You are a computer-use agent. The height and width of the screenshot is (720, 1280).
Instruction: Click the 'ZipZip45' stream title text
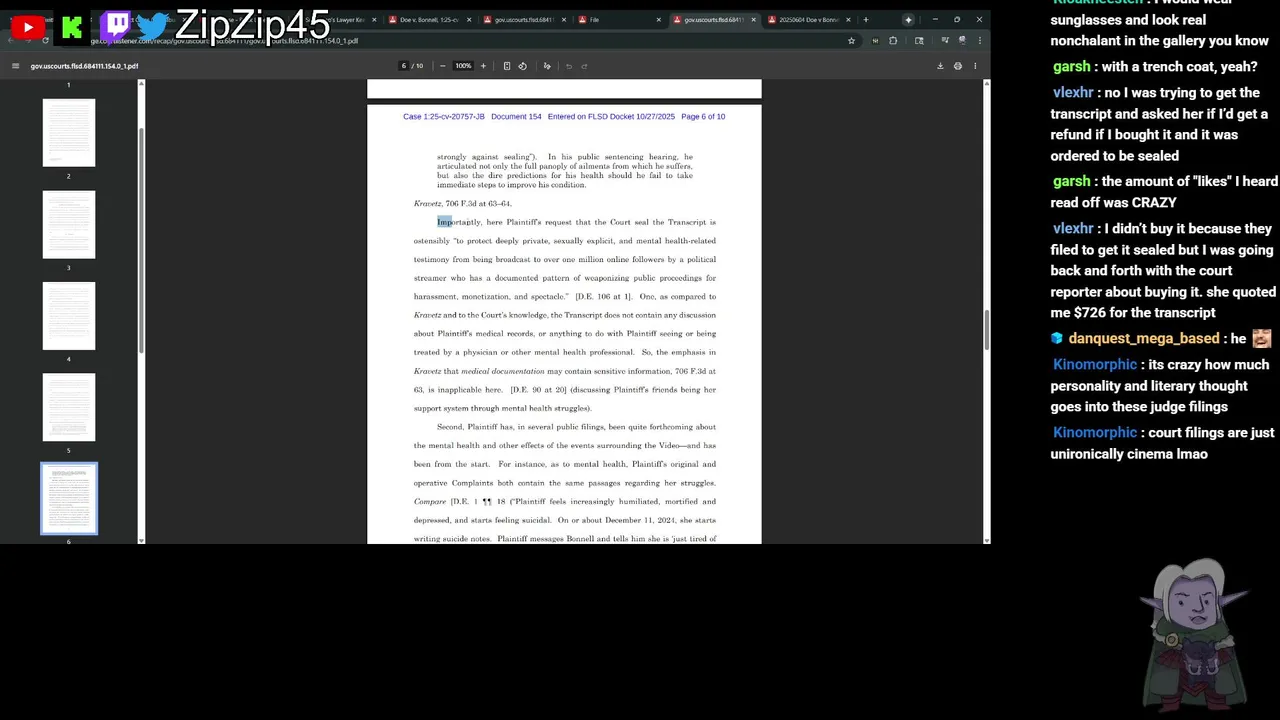(251, 25)
